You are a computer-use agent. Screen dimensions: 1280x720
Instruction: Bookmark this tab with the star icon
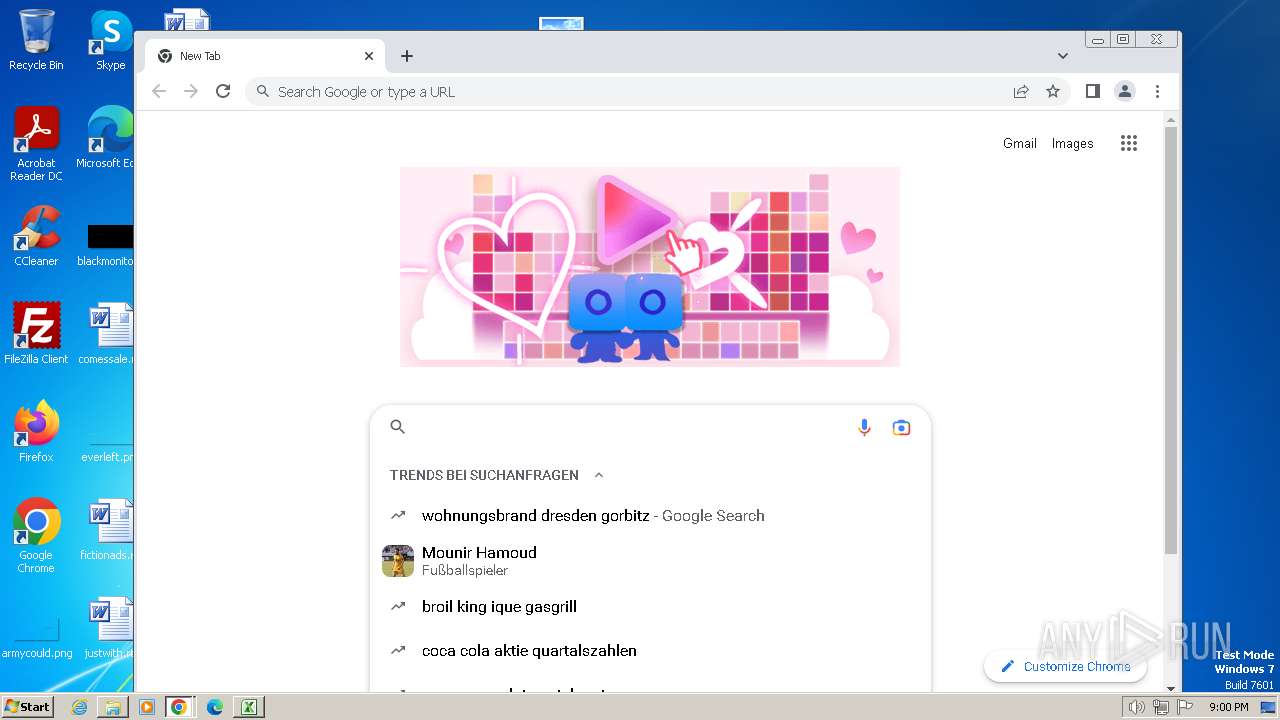(1053, 91)
